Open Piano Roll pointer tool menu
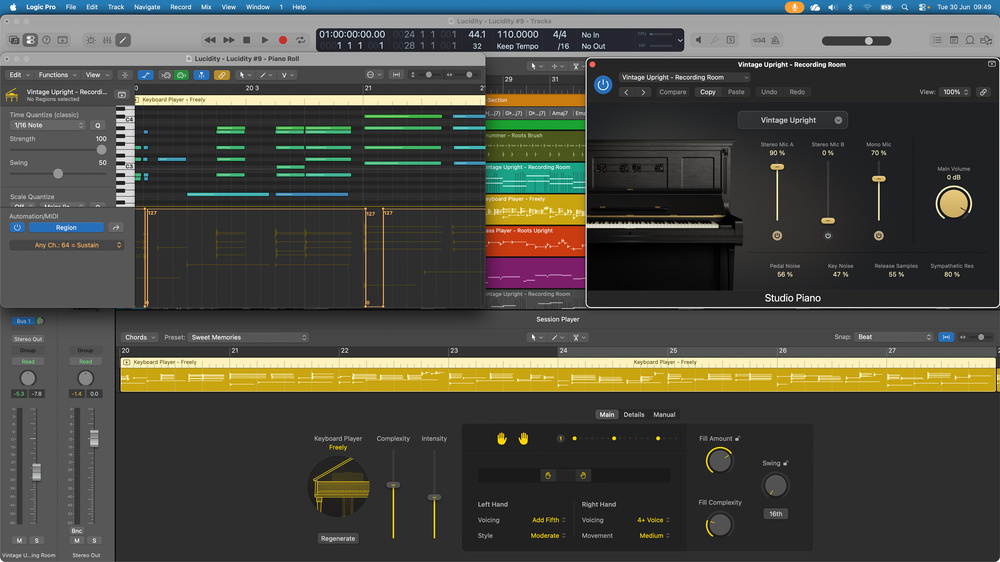Viewport: 1000px width, 562px height. click(x=244, y=75)
